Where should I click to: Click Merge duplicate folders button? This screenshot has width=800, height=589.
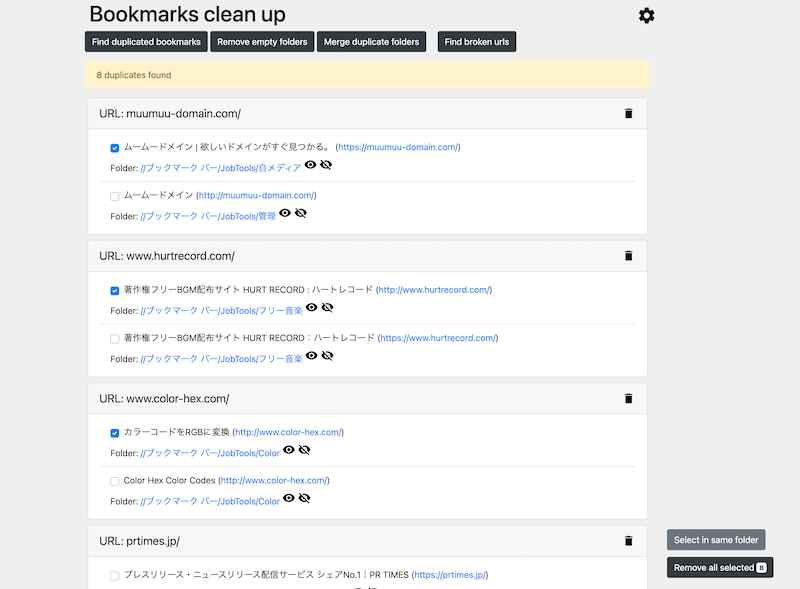tap(372, 42)
